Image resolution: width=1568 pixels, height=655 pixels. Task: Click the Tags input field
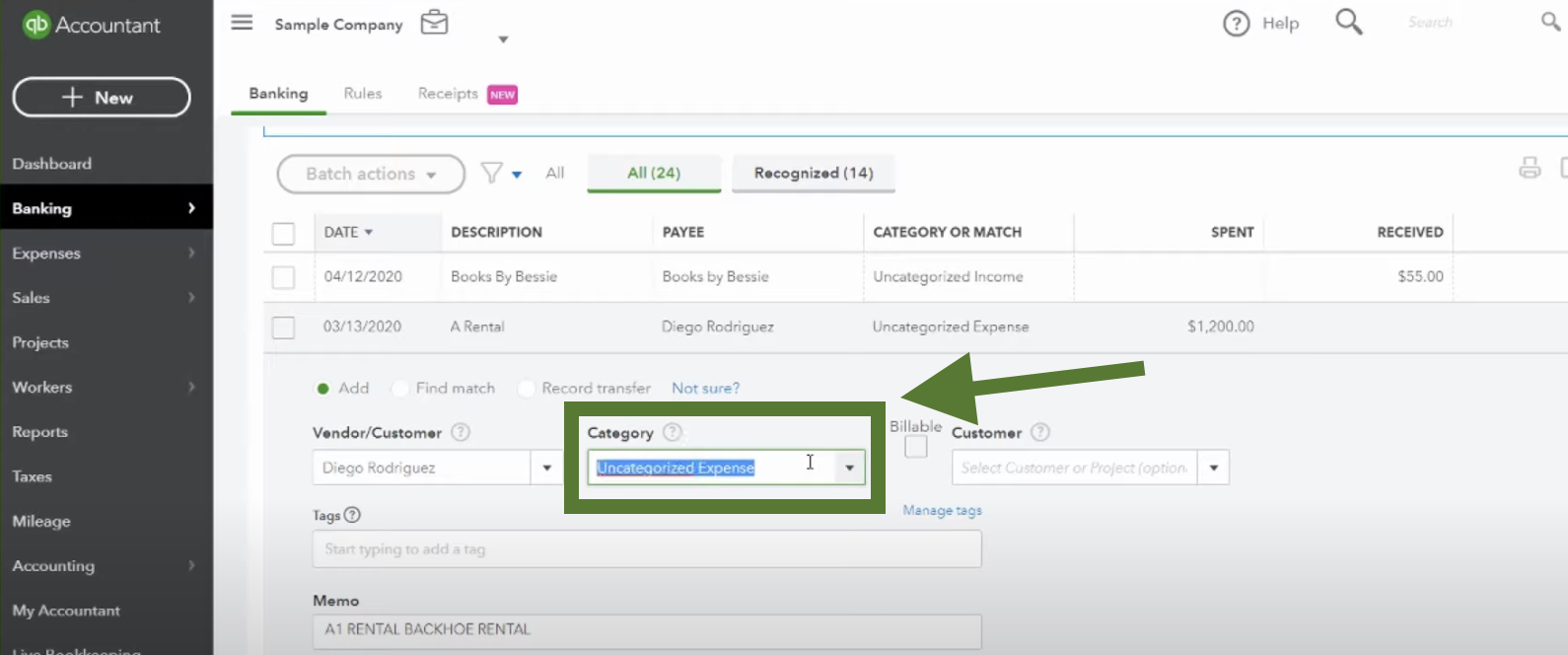(x=647, y=549)
